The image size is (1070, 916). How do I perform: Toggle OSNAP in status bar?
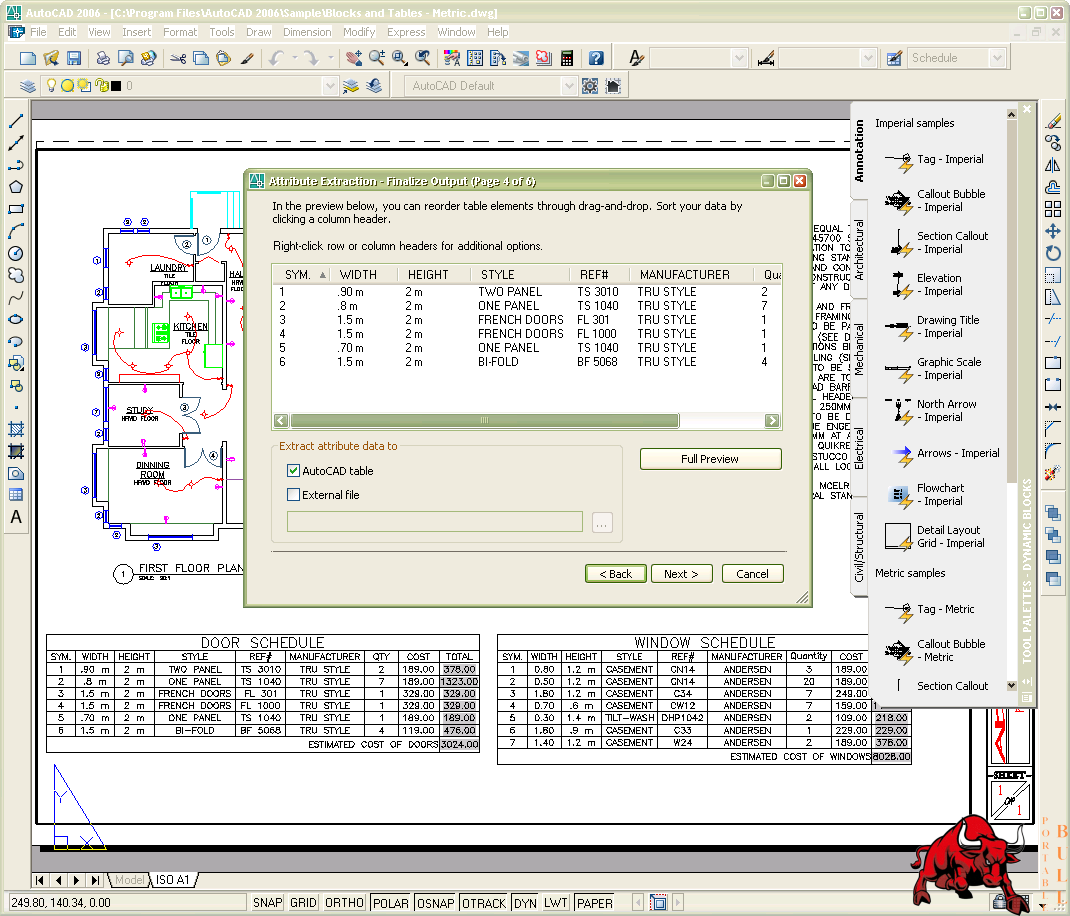click(x=435, y=902)
